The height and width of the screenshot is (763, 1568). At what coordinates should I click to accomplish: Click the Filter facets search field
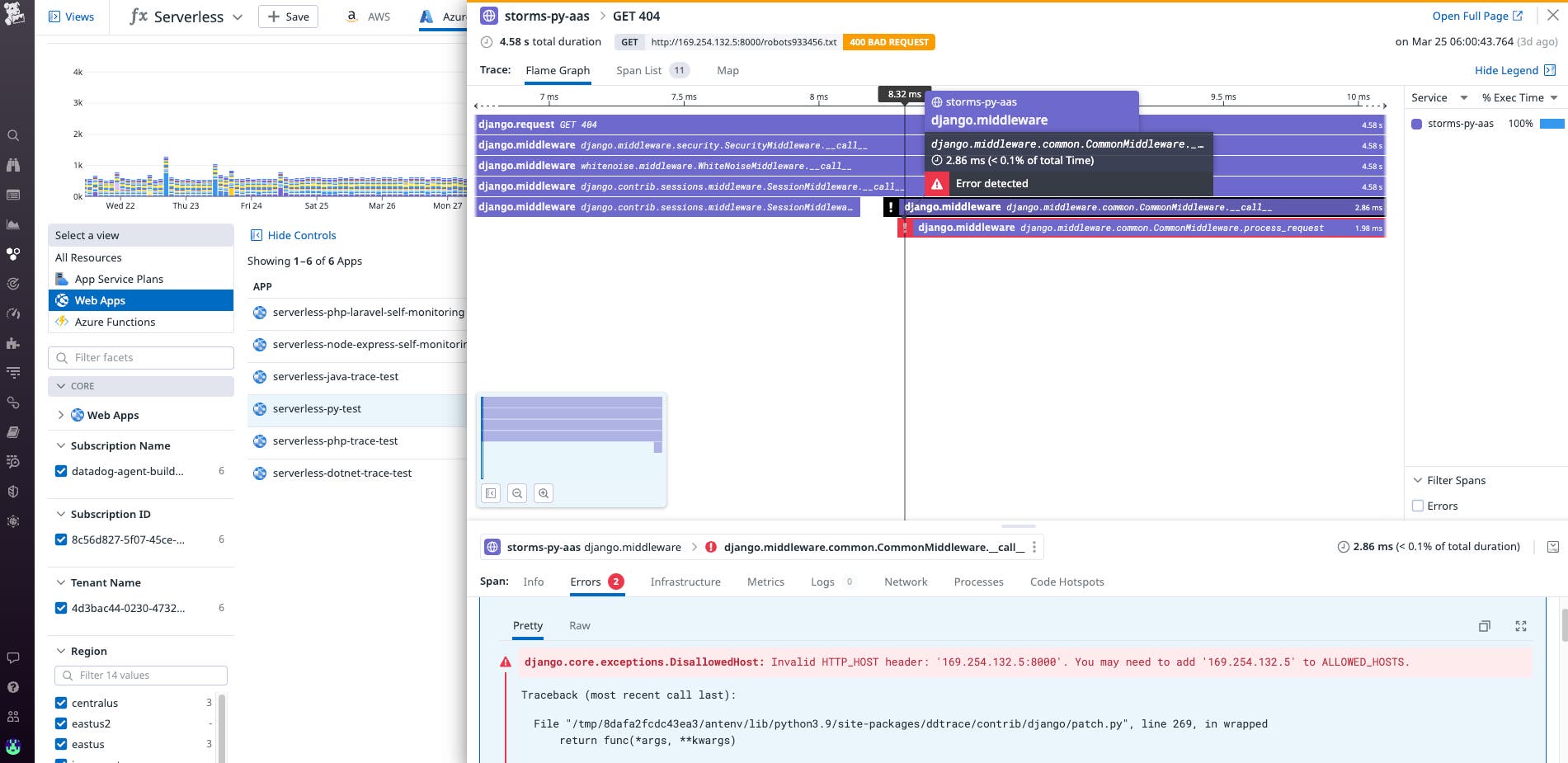pyautogui.click(x=141, y=357)
